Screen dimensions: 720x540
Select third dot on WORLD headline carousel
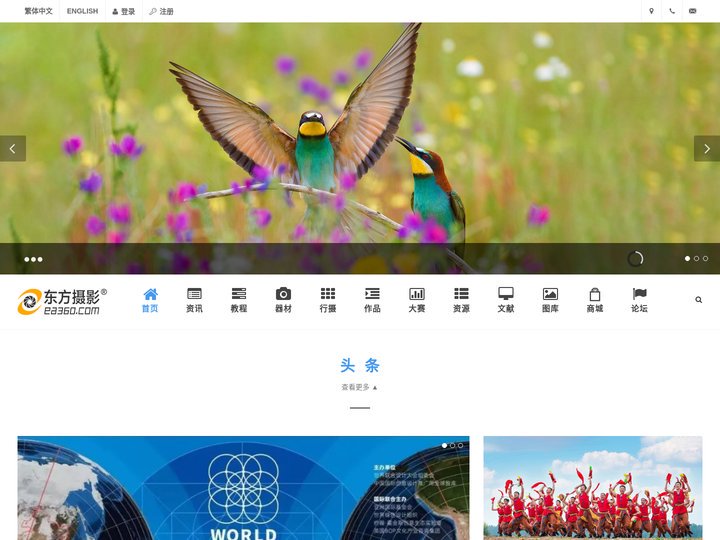(x=461, y=445)
